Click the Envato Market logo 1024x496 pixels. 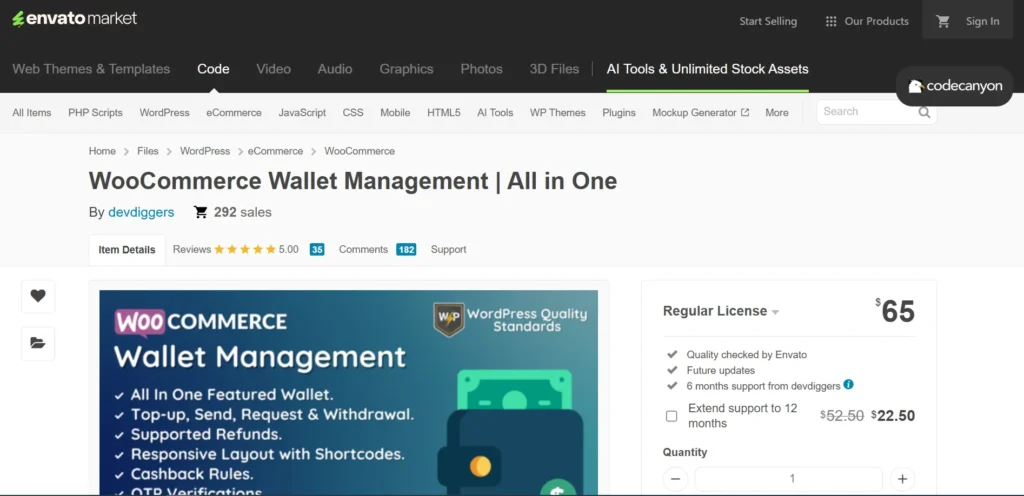74,18
